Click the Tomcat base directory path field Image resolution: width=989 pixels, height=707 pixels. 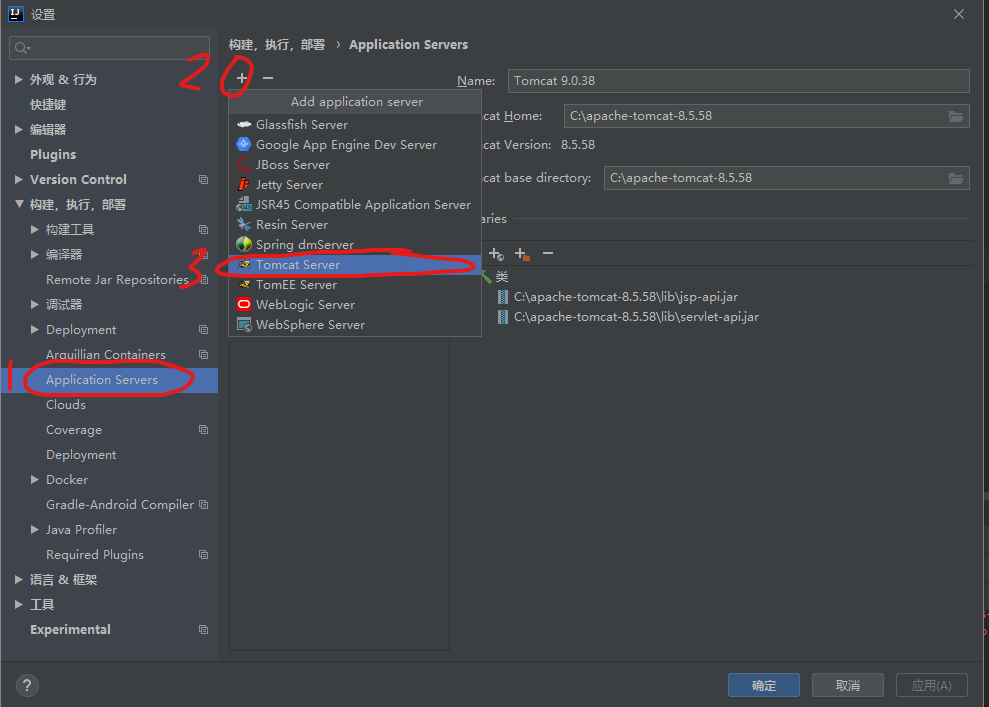point(787,178)
